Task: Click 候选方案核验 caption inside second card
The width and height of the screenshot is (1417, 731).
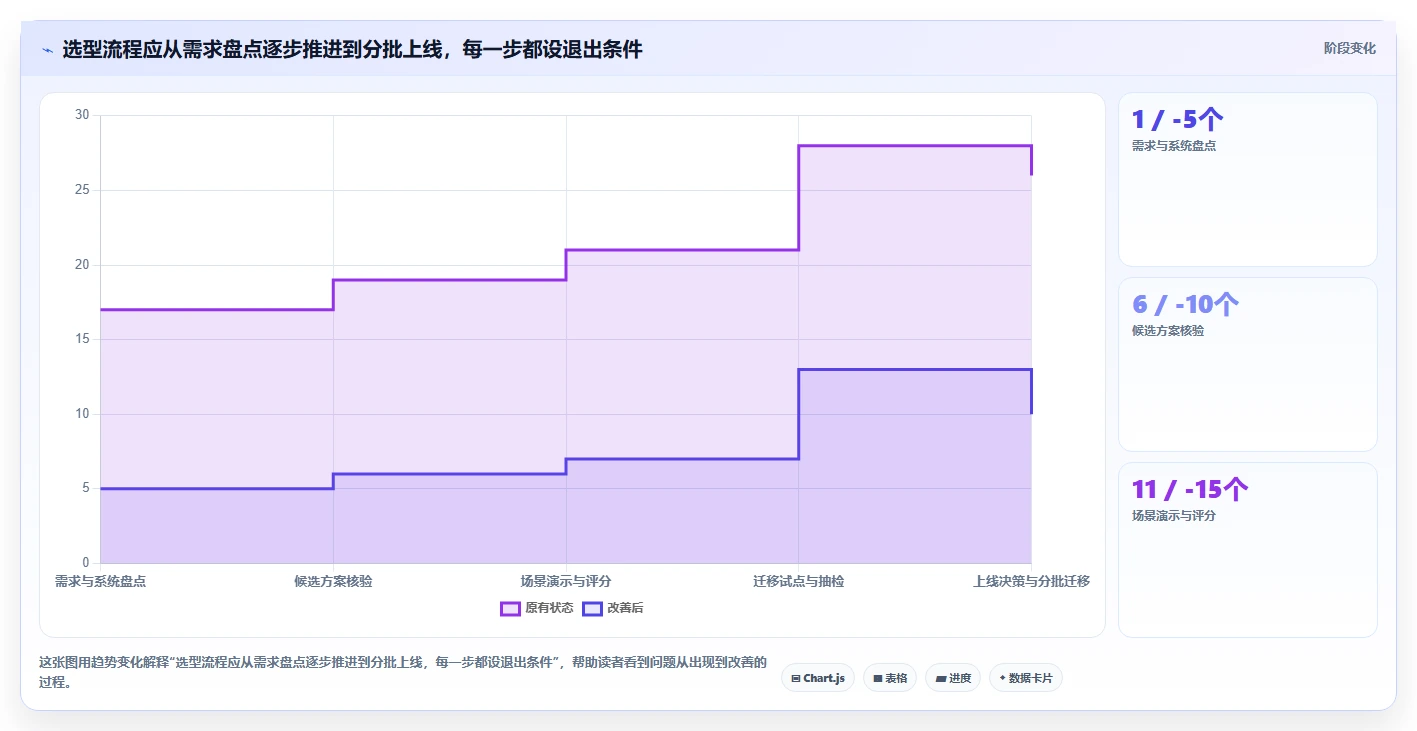Action: (1167, 331)
